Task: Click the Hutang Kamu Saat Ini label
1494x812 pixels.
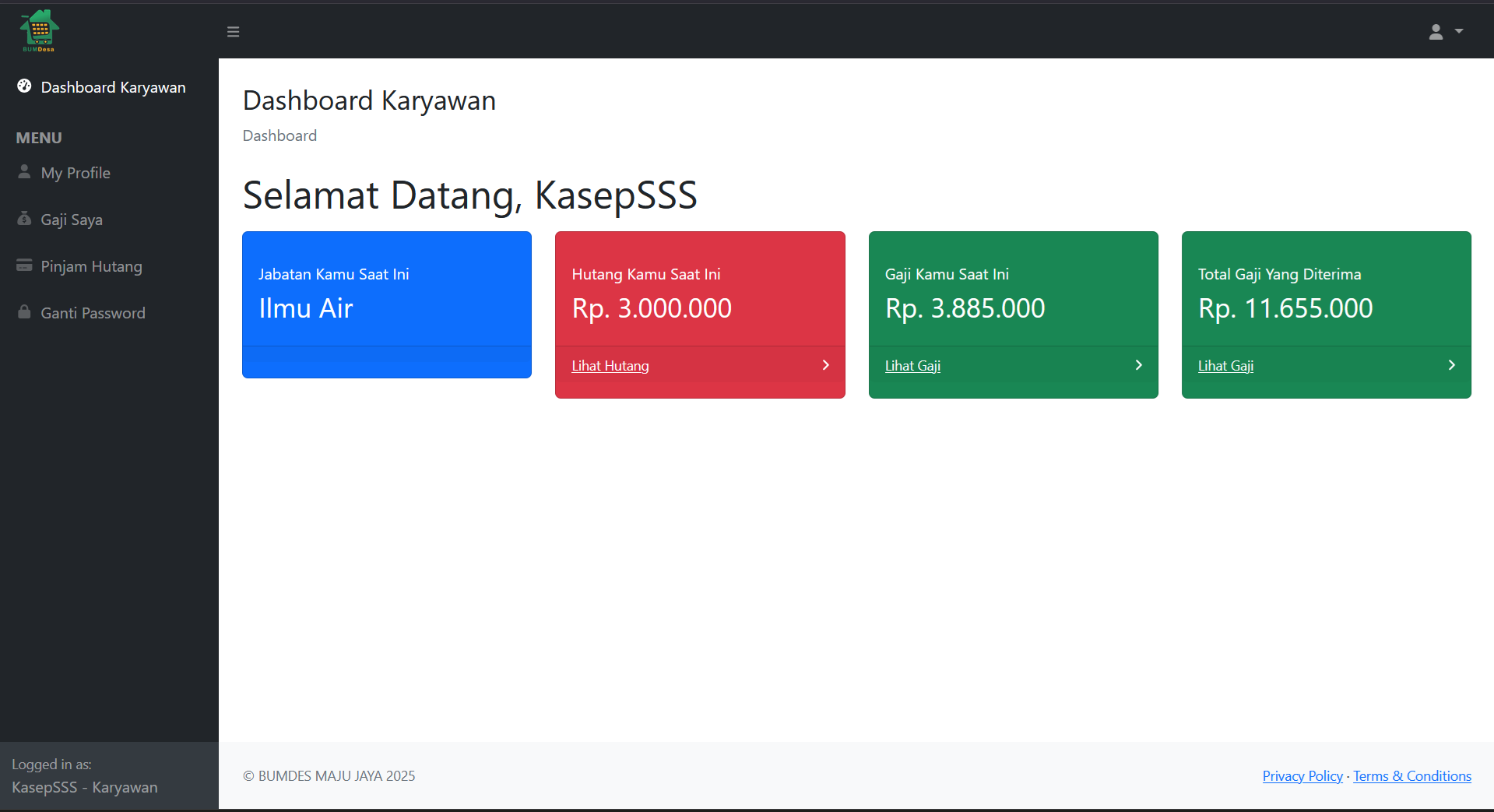Action: [646, 274]
